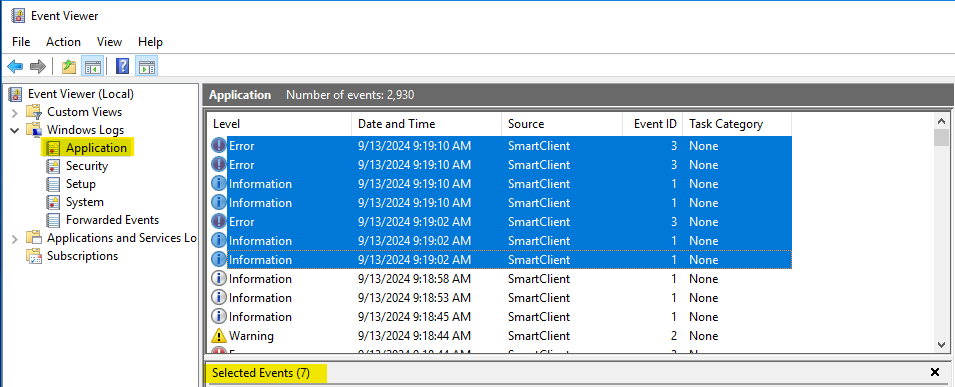This screenshot has width=955, height=387.
Task: Close the Selected Events pane
Action: point(935,372)
